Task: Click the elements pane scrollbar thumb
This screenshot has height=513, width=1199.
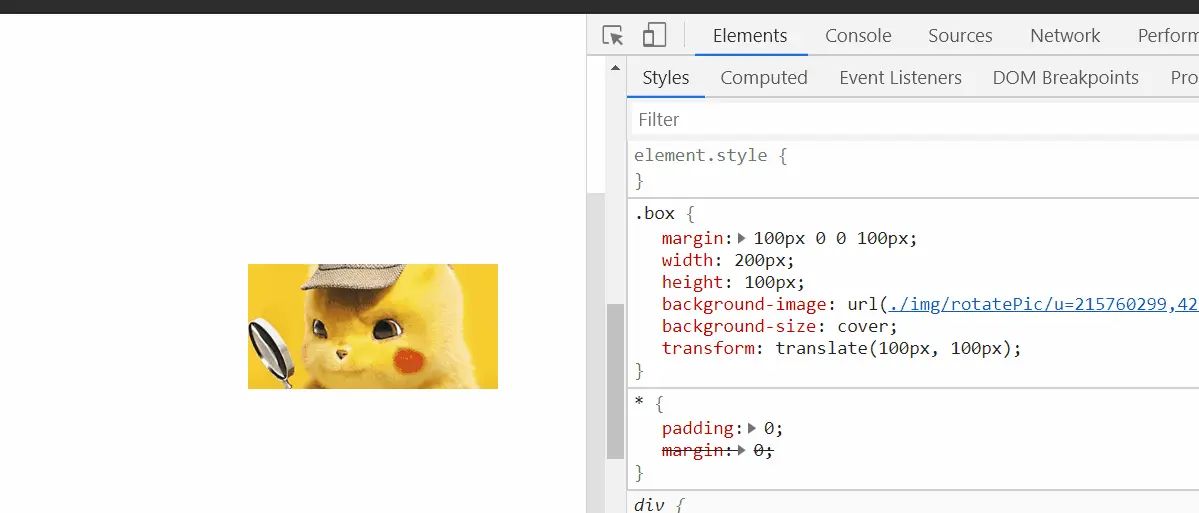Action: coord(616,381)
